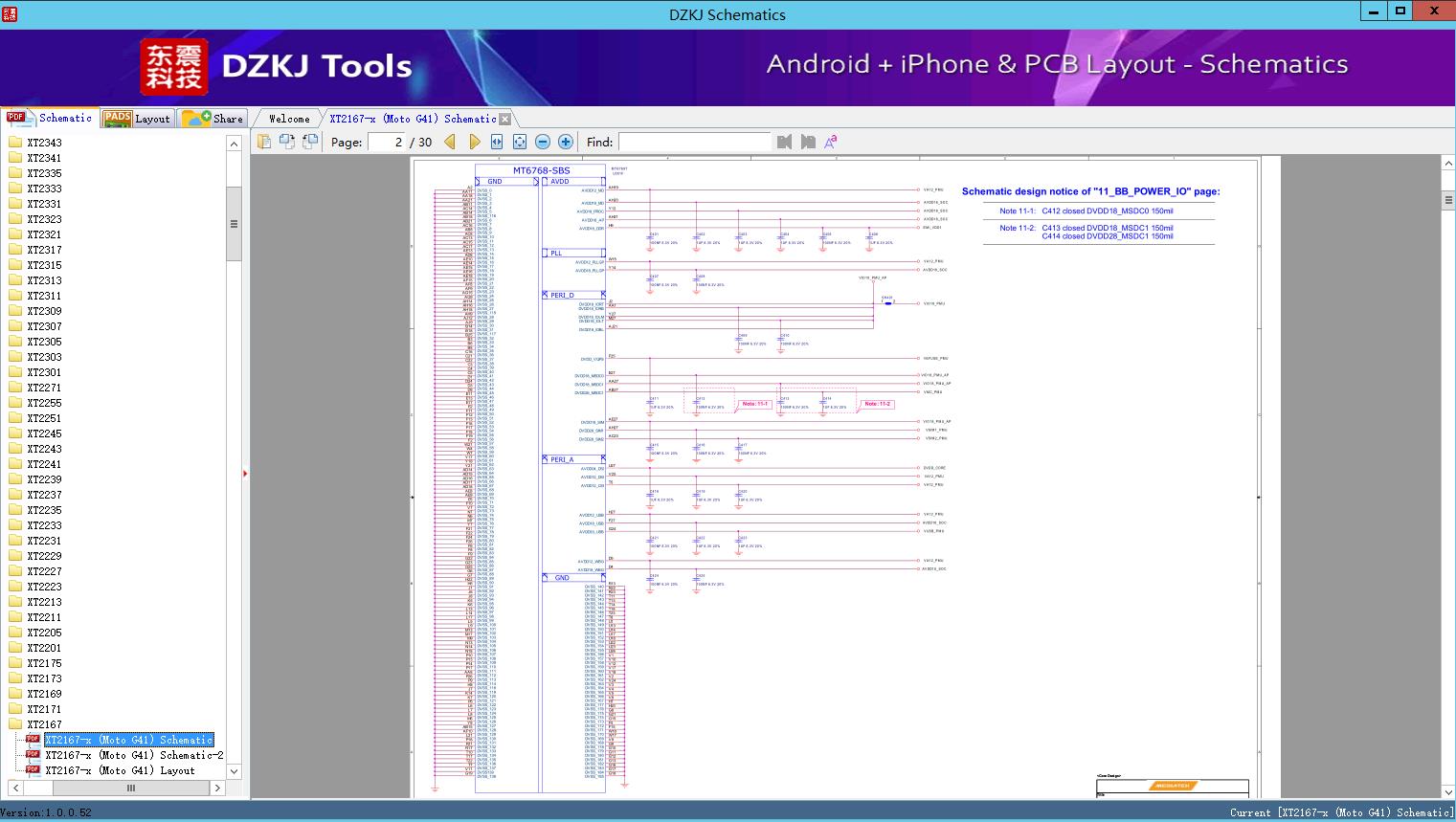Click the document viewer scroll up arrow
The width and height of the screenshot is (1456, 822).
tap(1448, 164)
